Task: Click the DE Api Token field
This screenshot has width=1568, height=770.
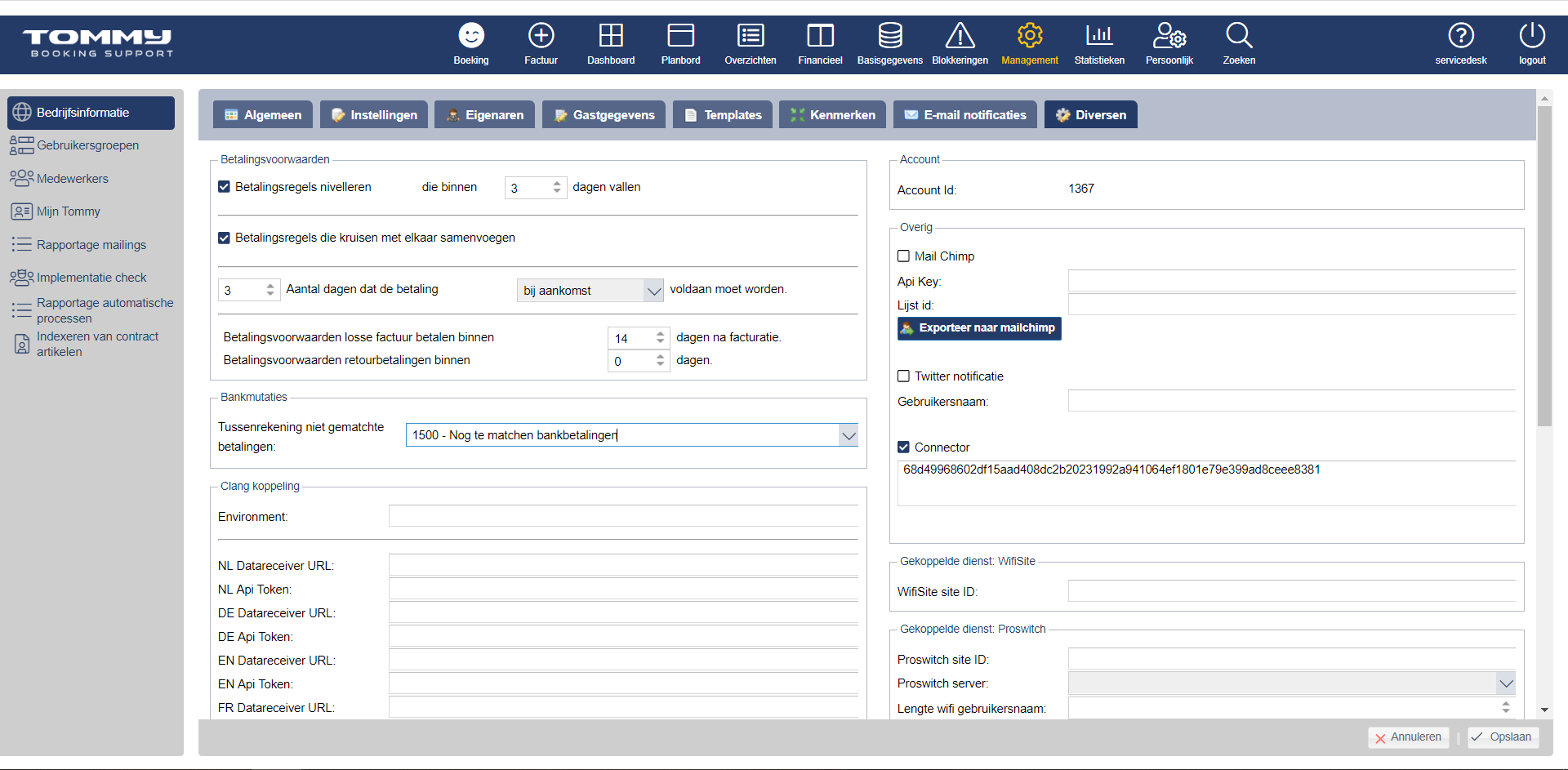Action: 623,637
